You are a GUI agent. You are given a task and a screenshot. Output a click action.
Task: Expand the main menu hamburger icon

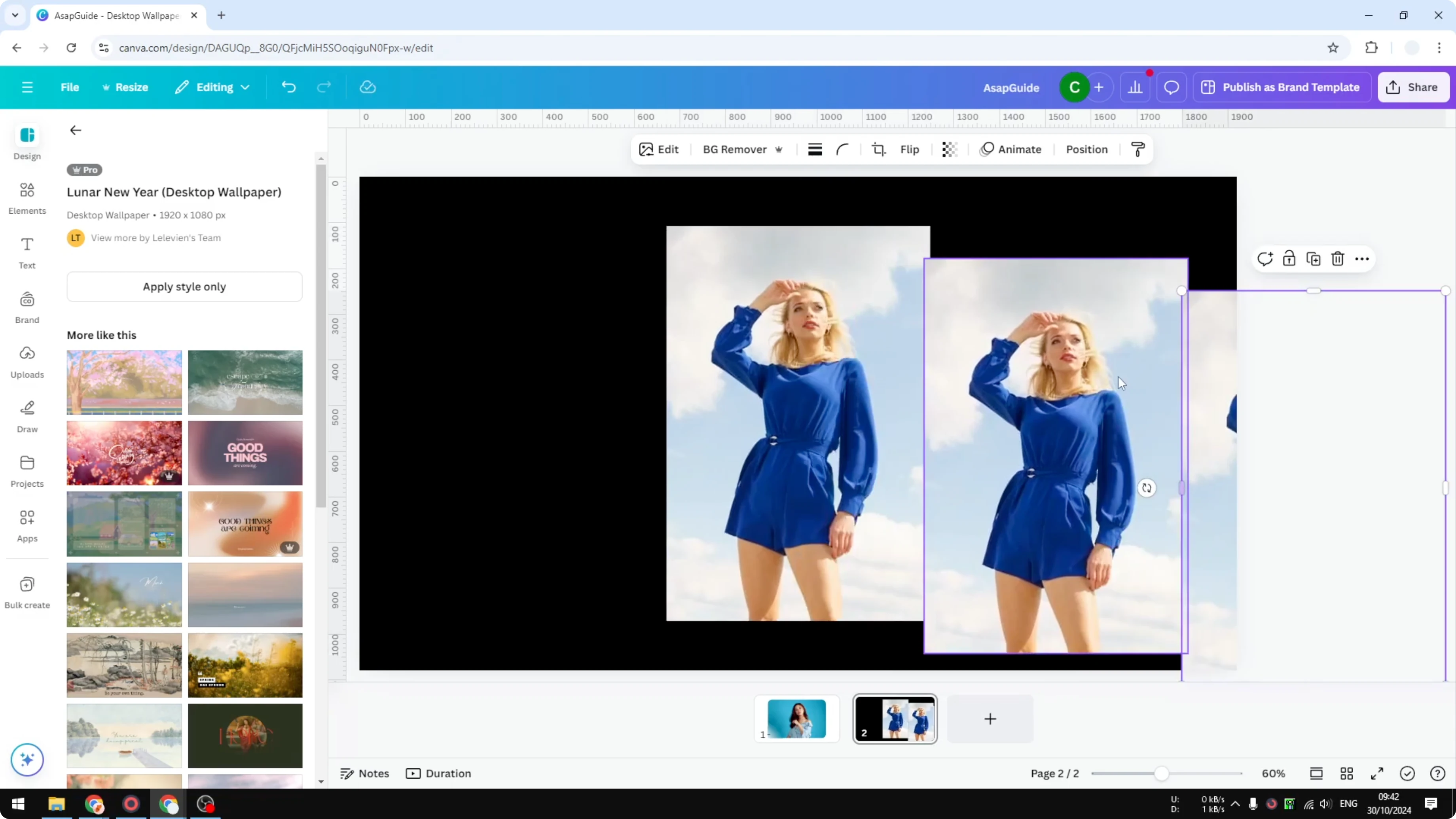(27, 87)
